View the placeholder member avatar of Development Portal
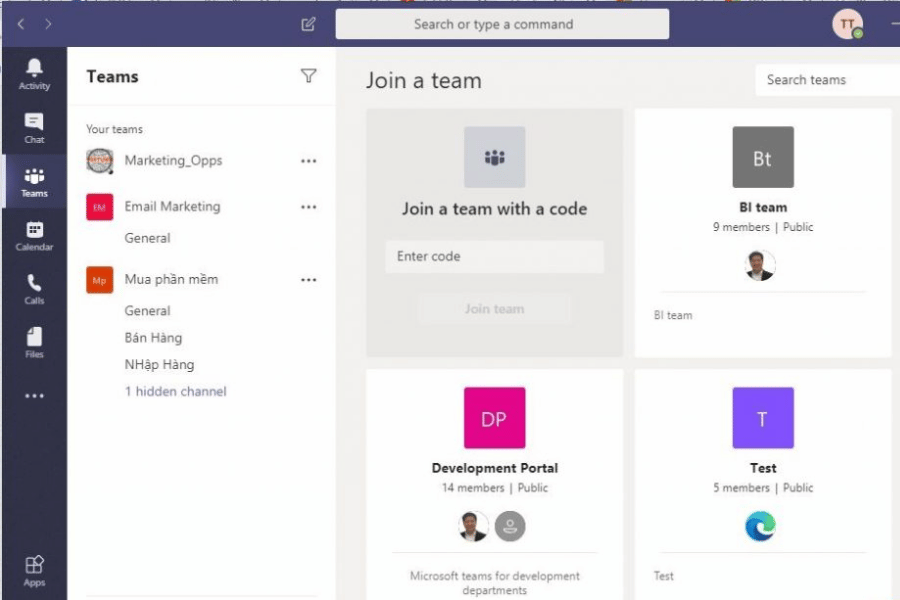Image resolution: width=900 pixels, height=600 pixels. pos(510,526)
